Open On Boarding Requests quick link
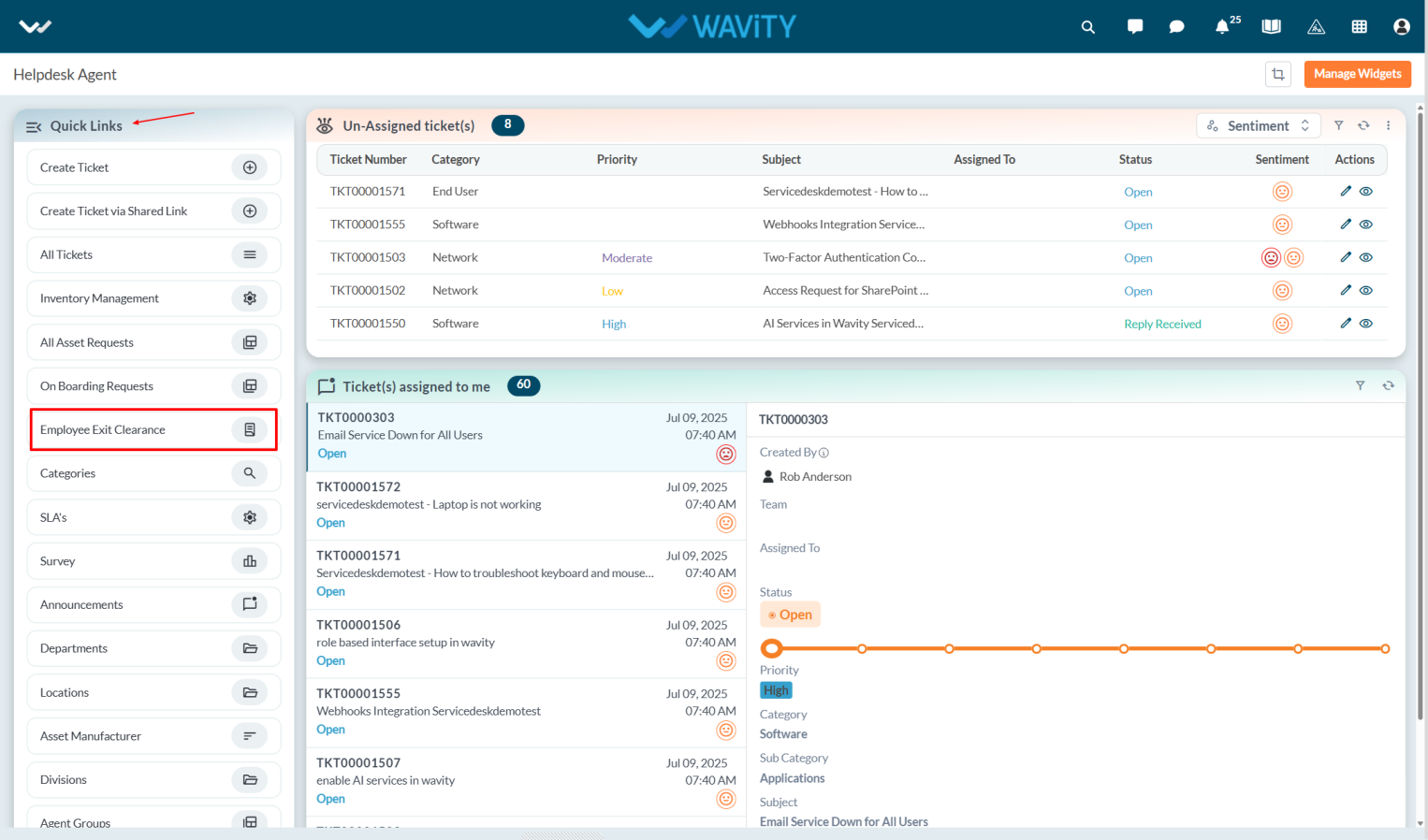Viewport: 1428px width, 840px height. pyautogui.click(x=153, y=386)
